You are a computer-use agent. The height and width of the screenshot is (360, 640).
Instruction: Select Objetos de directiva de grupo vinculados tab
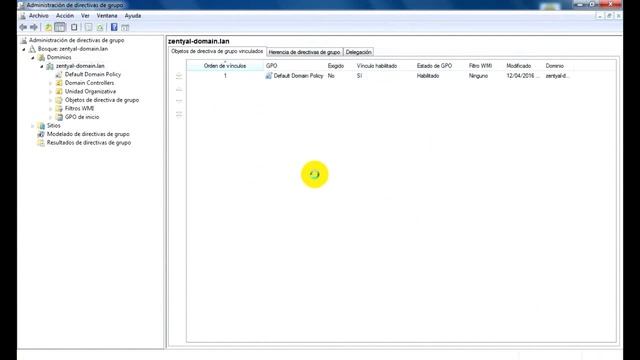click(217, 51)
